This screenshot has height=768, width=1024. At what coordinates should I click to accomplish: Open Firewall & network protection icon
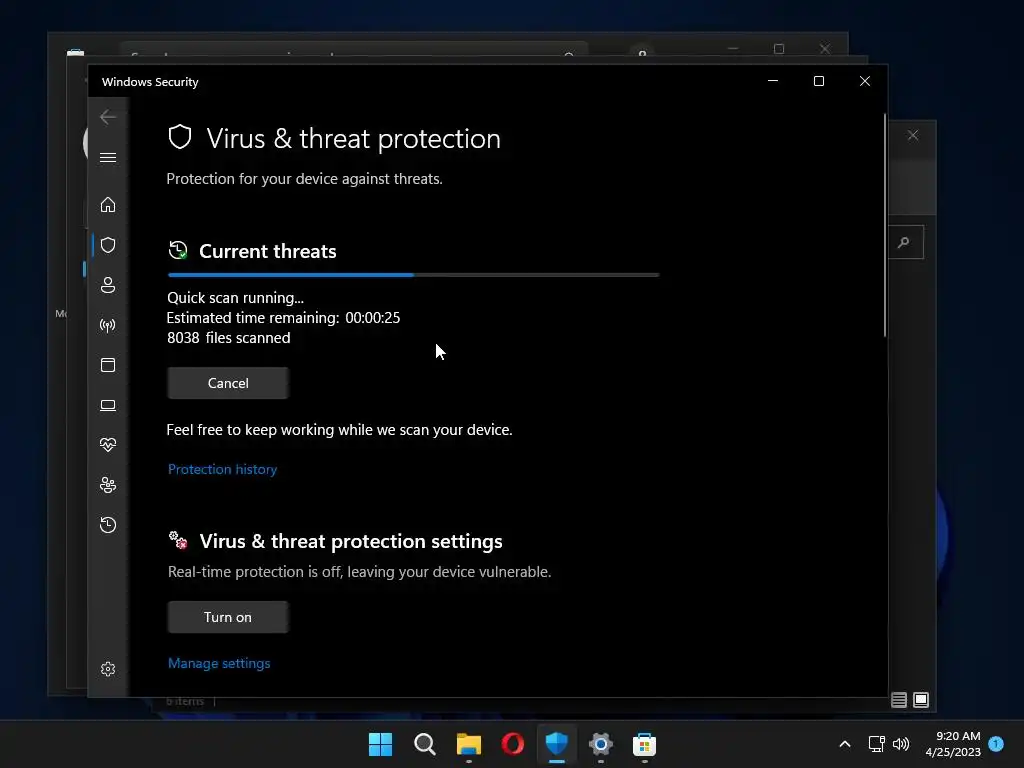click(x=108, y=325)
